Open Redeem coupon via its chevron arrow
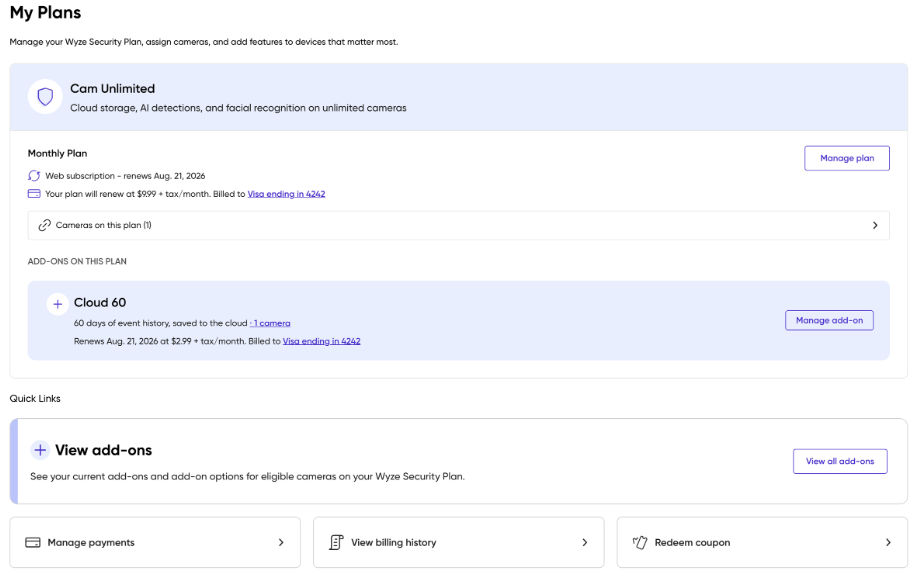Viewport: 915px width, 575px height. pos(888,542)
